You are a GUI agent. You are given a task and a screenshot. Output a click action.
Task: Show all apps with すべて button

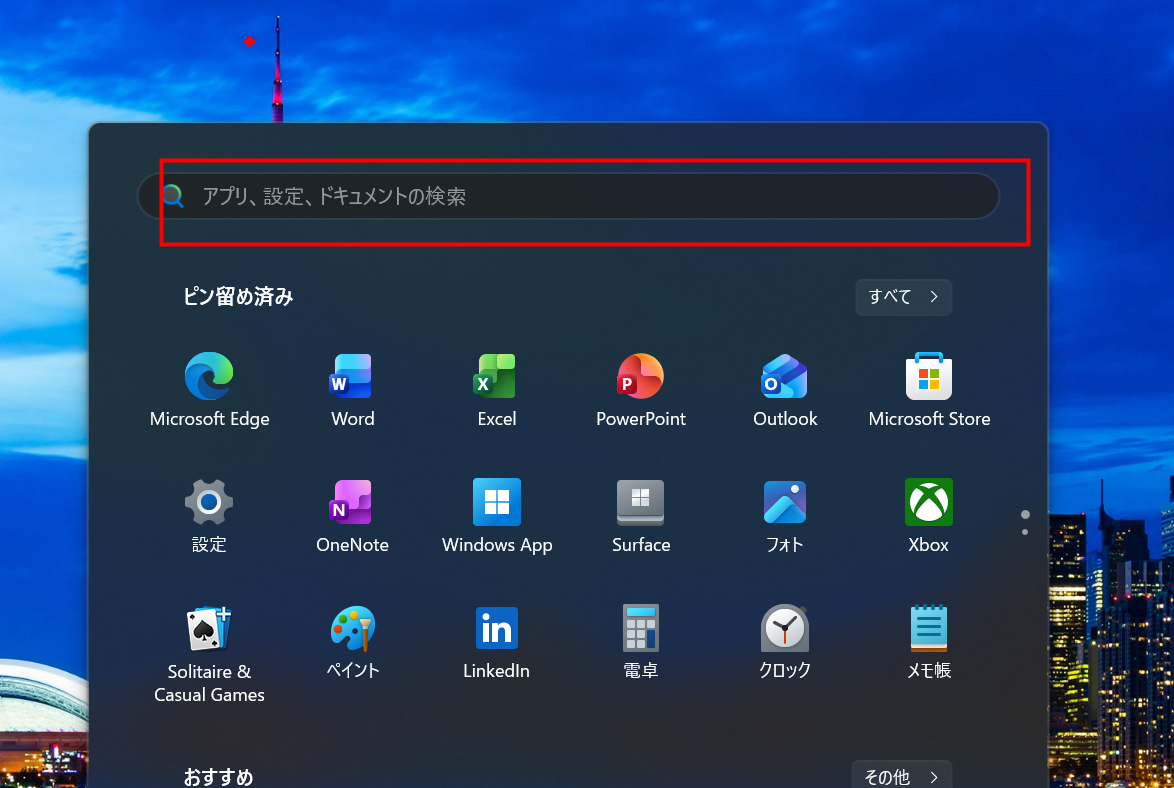coord(904,297)
